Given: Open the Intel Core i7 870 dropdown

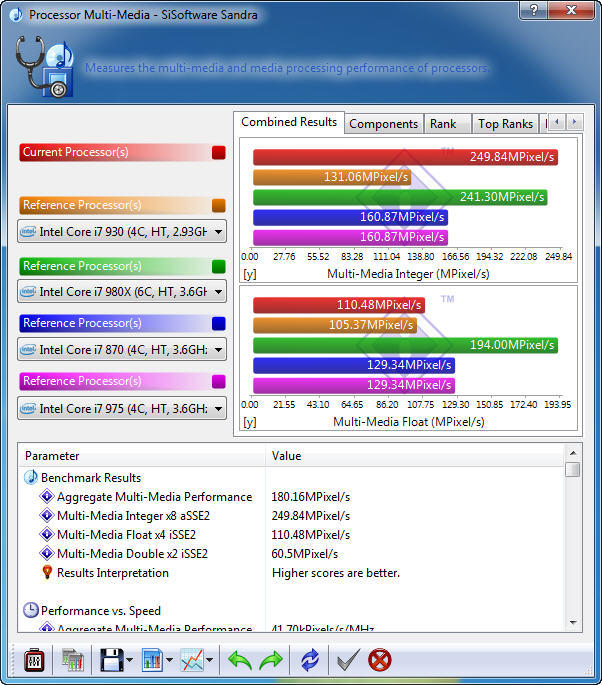Looking at the screenshot, I should [122, 349].
